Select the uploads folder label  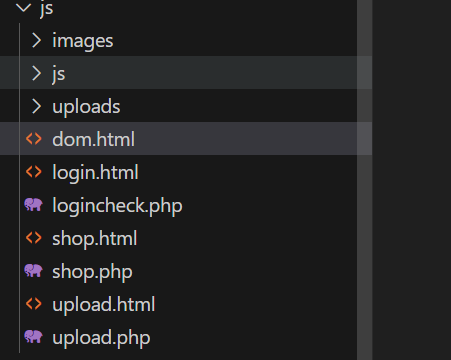(86, 107)
